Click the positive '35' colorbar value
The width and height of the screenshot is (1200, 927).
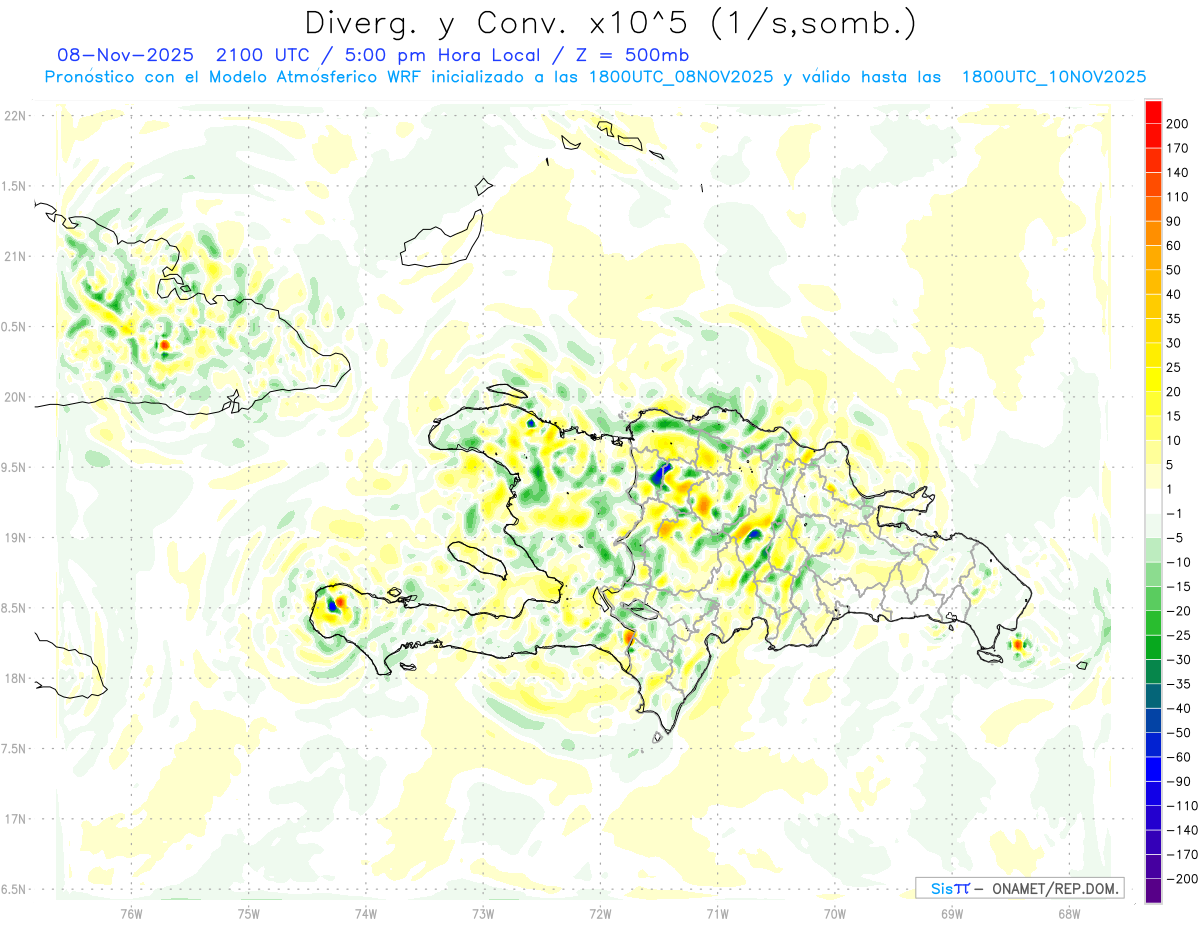1174,319
